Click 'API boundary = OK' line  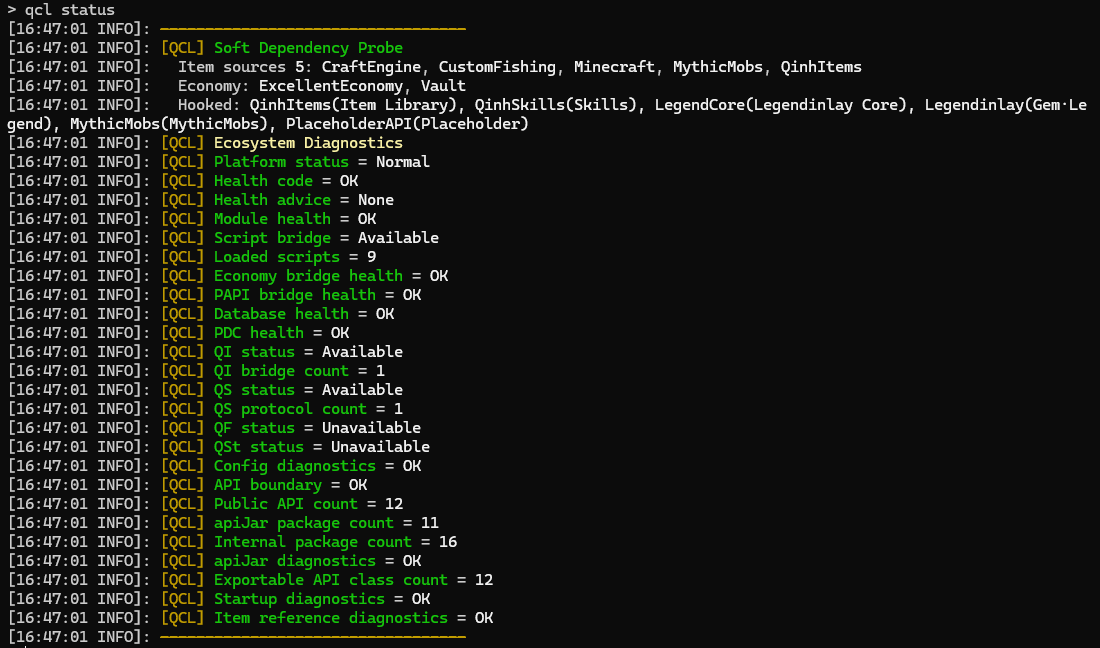pos(290,483)
